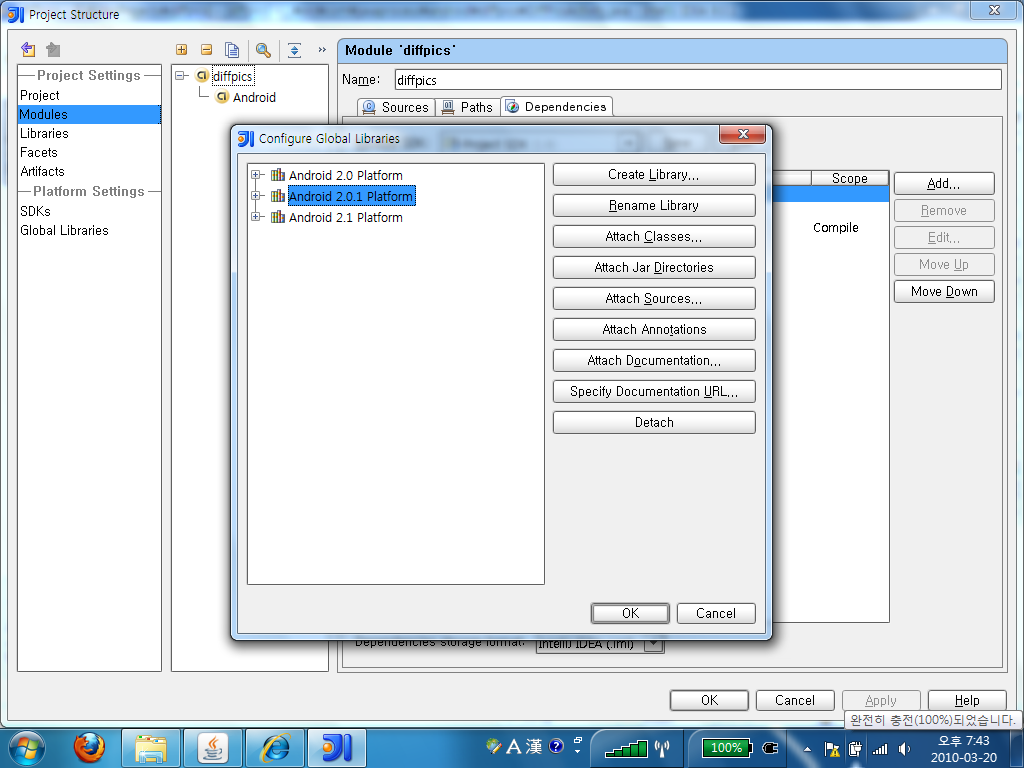Click the Create Library... button

pos(654,174)
